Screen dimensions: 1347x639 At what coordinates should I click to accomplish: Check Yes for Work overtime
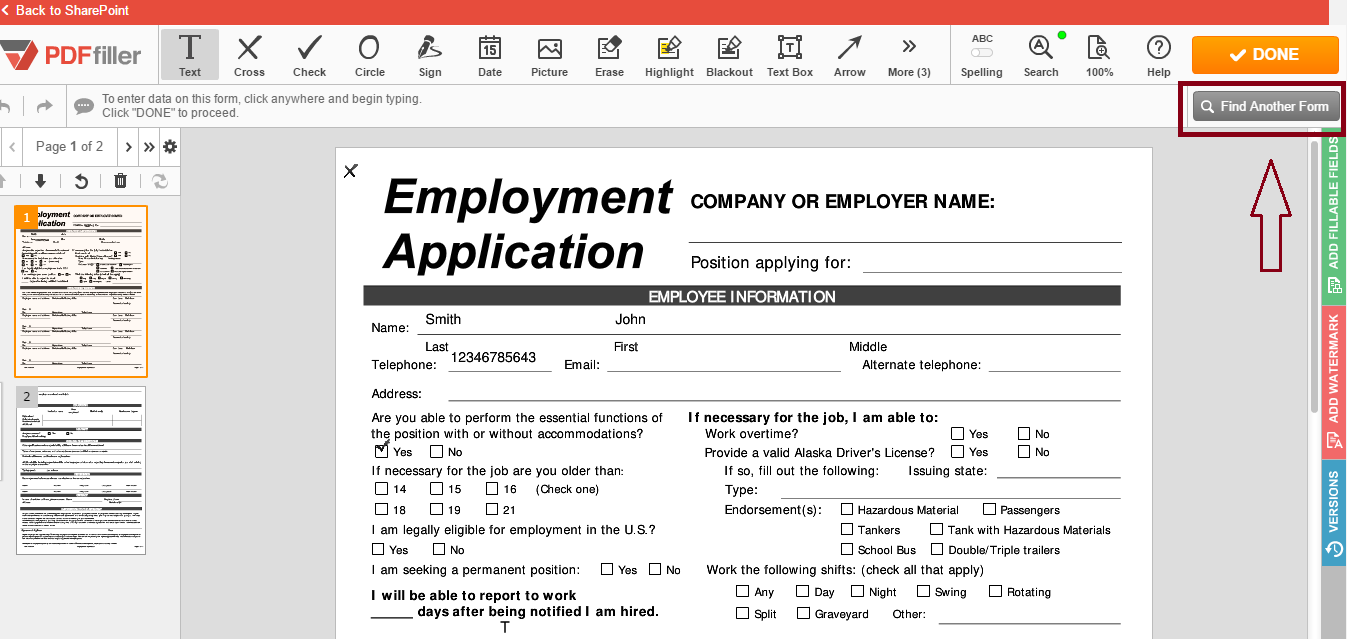[x=957, y=433]
